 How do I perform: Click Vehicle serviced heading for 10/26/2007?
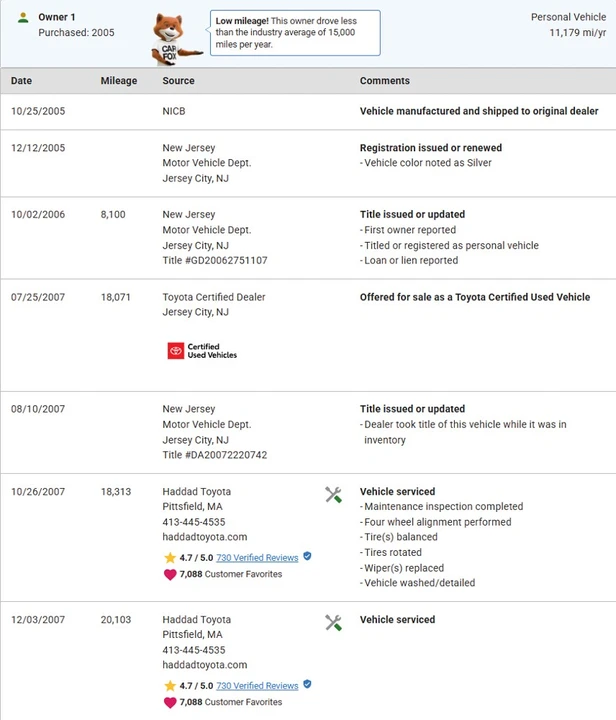click(398, 492)
